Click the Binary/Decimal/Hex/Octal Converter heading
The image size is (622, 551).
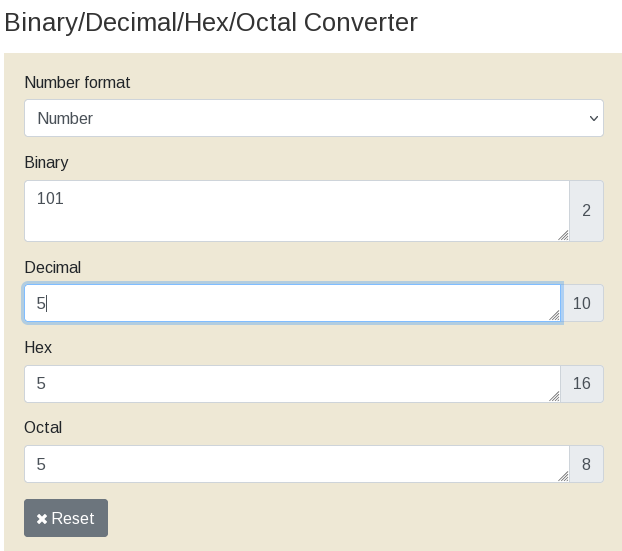point(211,22)
